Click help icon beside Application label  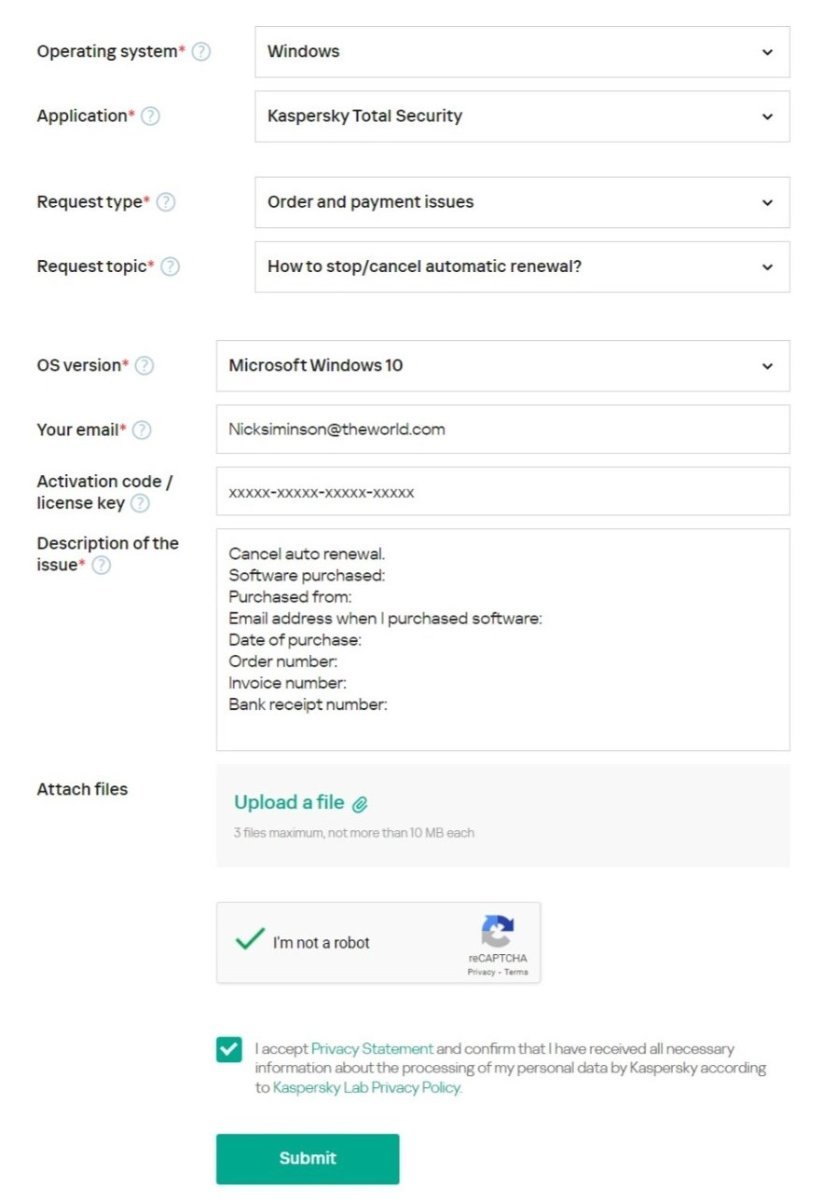pyautogui.click(x=150, y=116)
